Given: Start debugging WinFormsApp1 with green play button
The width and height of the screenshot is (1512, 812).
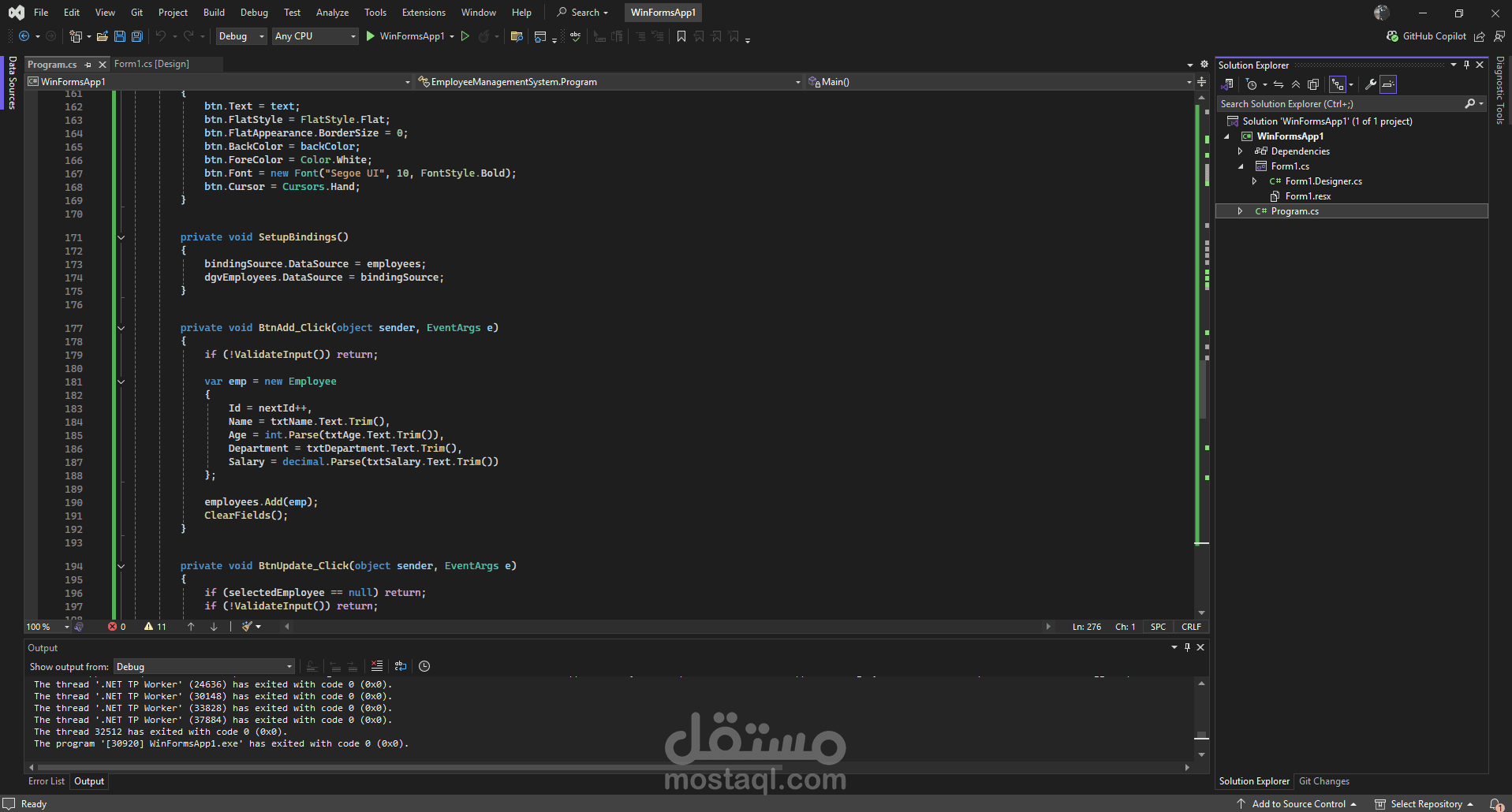Looking at the screenshot, I should coord(371,36).
